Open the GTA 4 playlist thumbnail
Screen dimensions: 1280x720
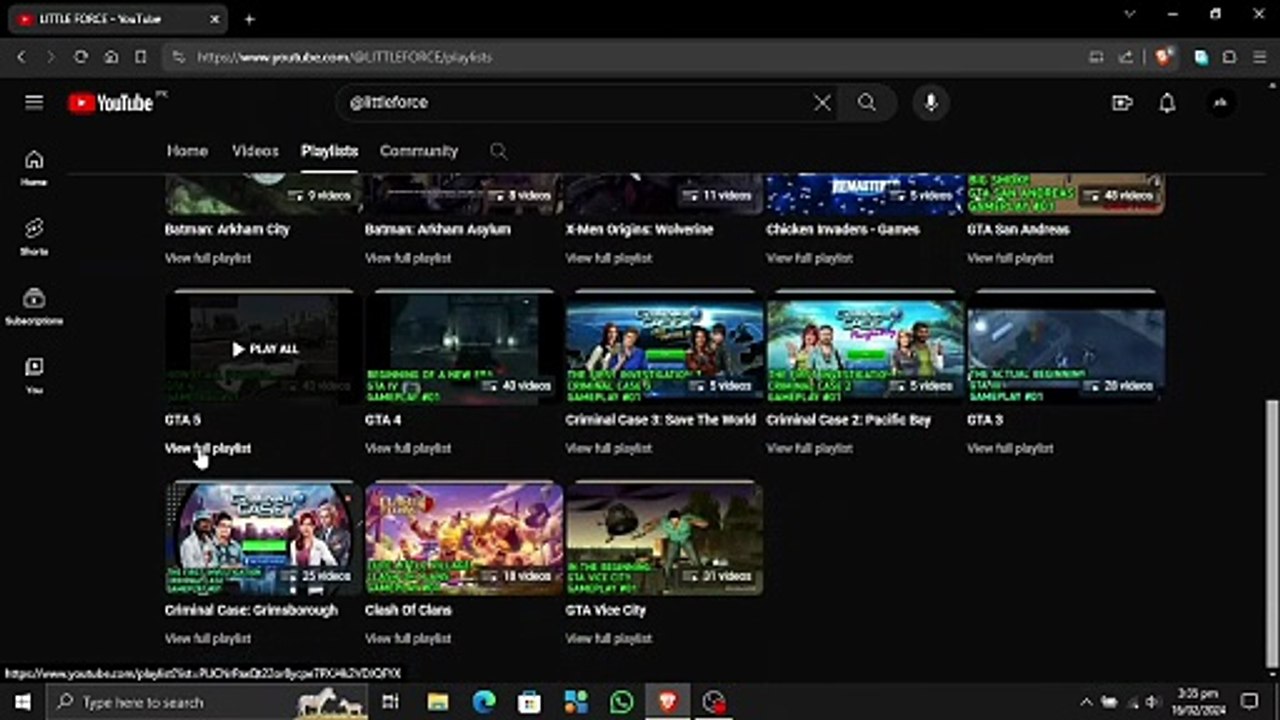464,348
